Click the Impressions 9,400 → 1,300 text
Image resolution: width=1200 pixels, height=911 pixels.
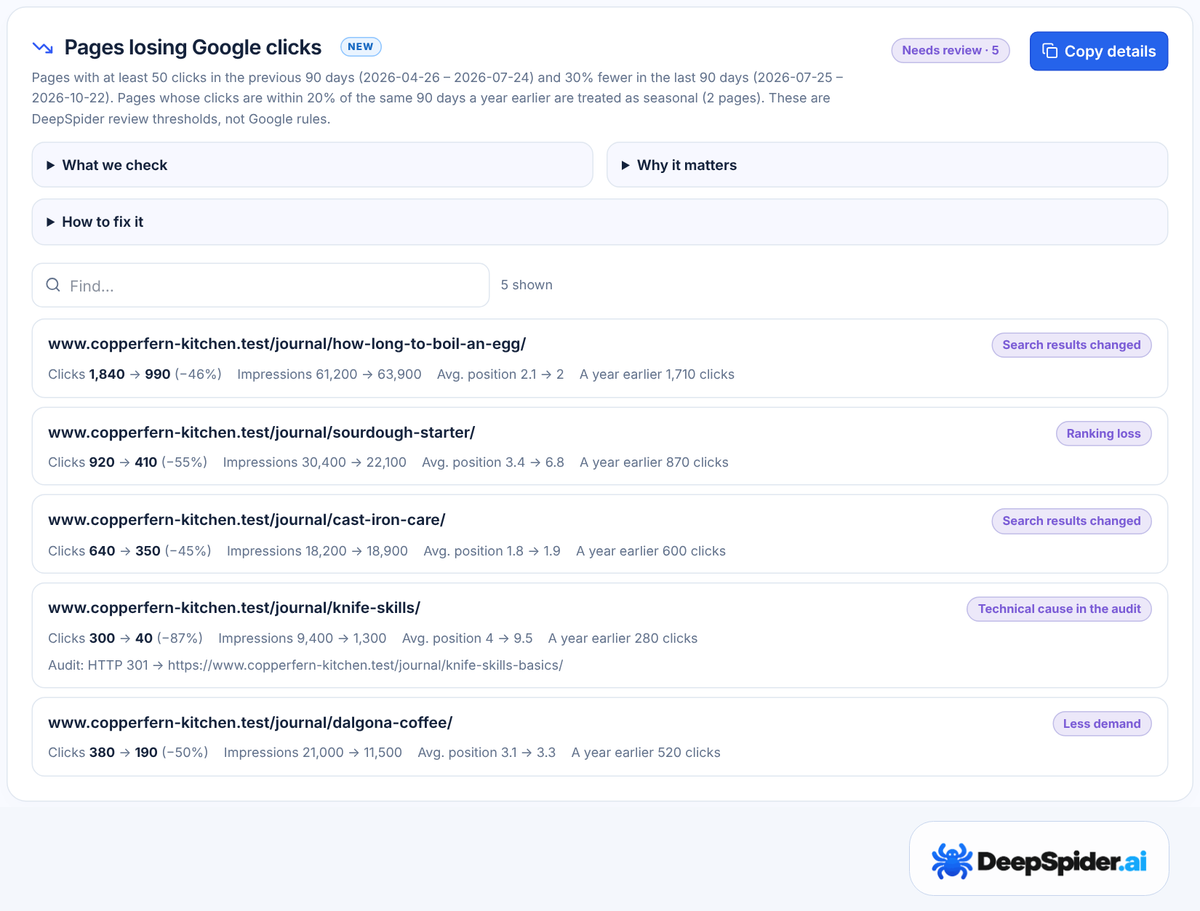(x=302, y=637)
